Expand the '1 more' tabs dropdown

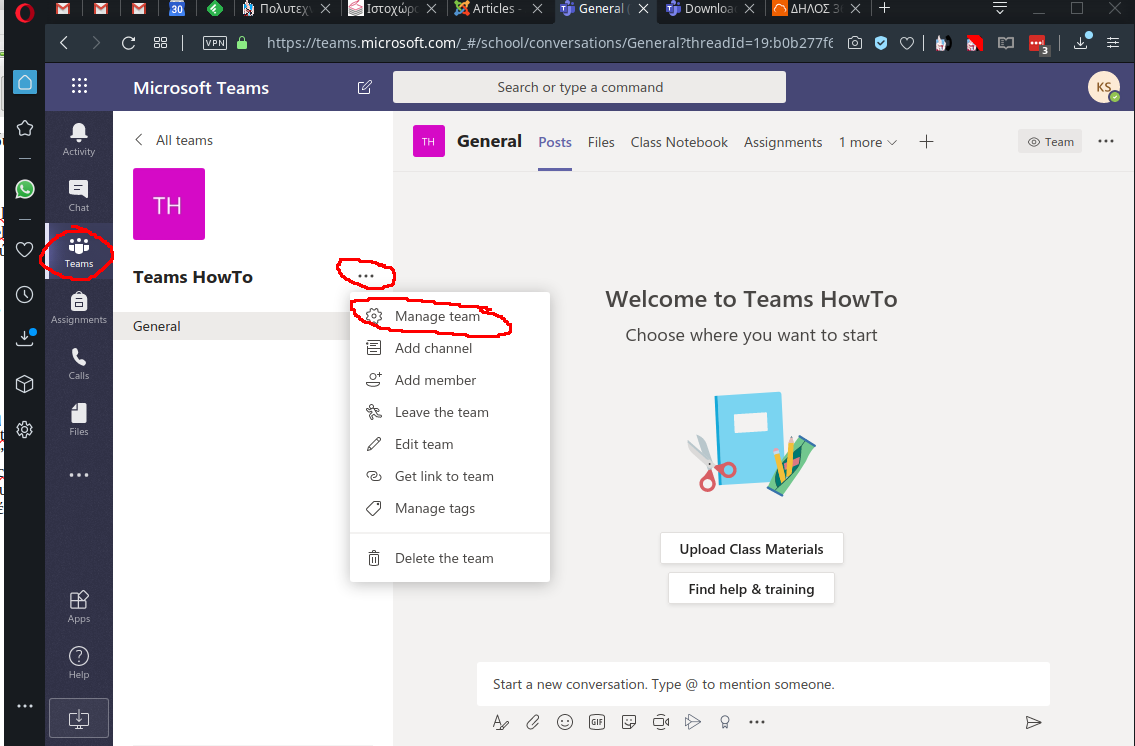pyautogui.click(x=867, y=142)
